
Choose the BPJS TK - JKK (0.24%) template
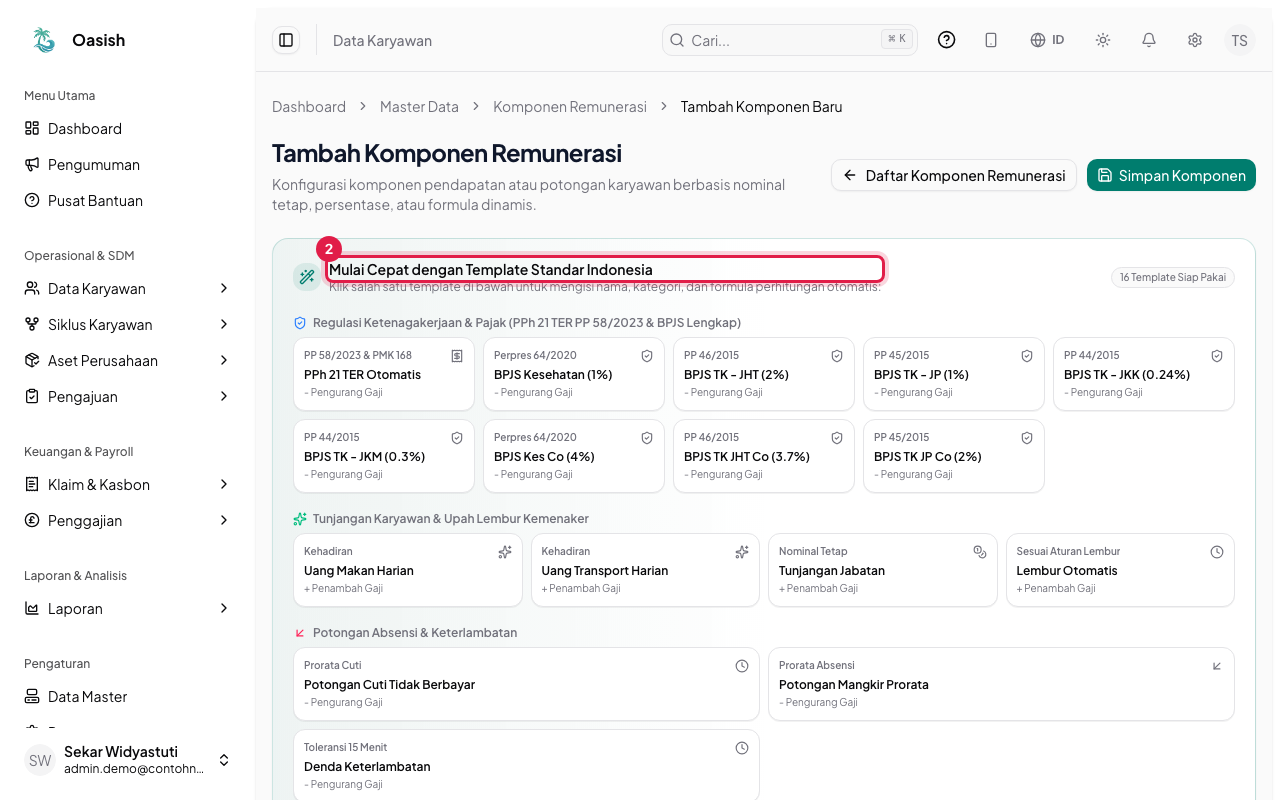[x=1144, y=374]
